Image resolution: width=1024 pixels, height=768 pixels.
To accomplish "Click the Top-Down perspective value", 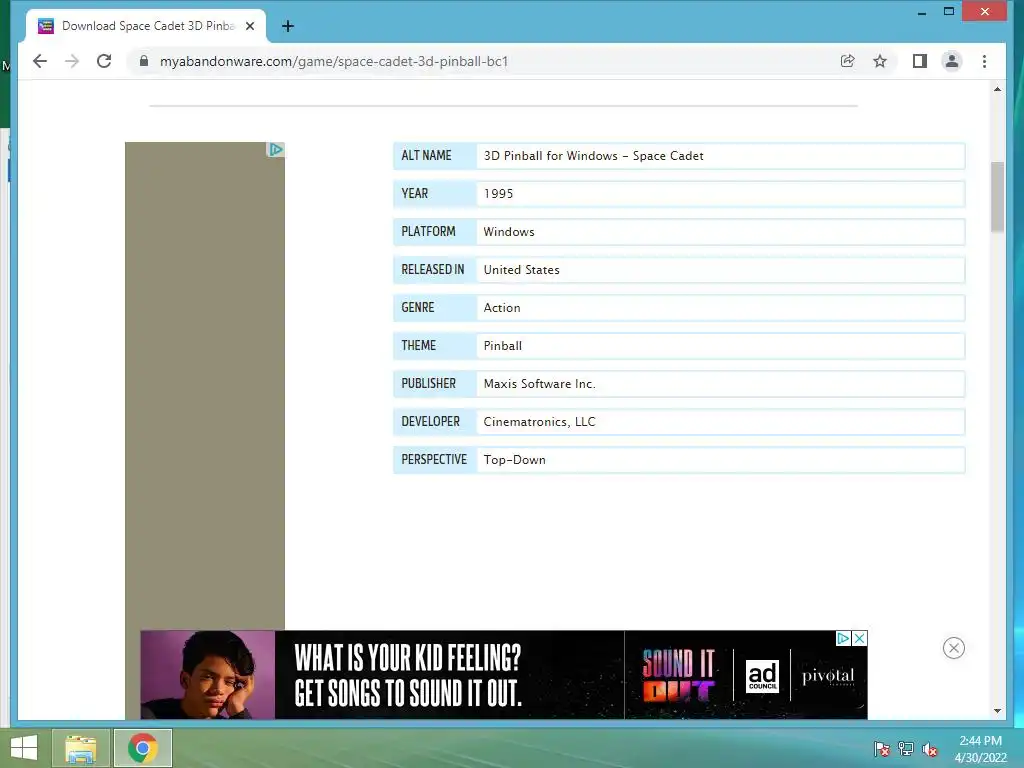I will (515, 460).
